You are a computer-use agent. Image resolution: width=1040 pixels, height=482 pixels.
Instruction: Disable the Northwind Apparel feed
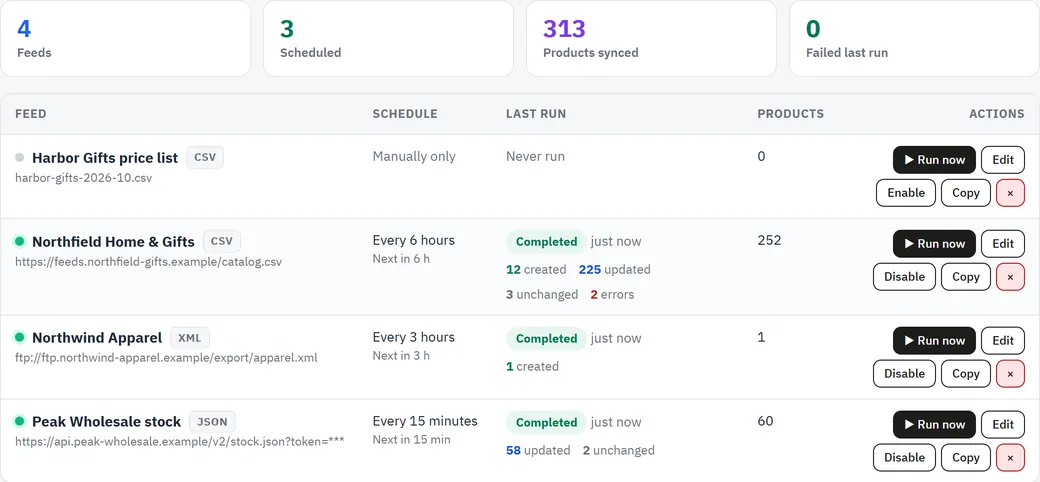(x=904, y=373)
